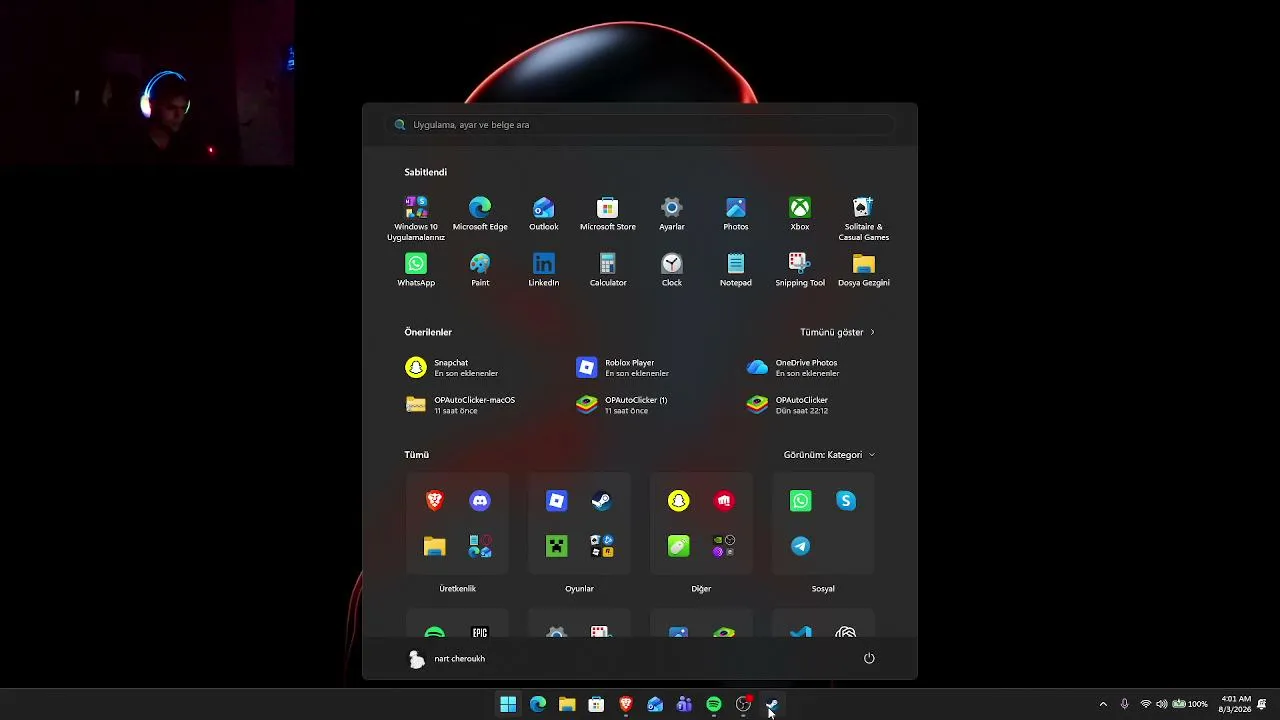Open recommended Roblox Player item
The image size is (1280, 720).
click(x=623, y=368)
